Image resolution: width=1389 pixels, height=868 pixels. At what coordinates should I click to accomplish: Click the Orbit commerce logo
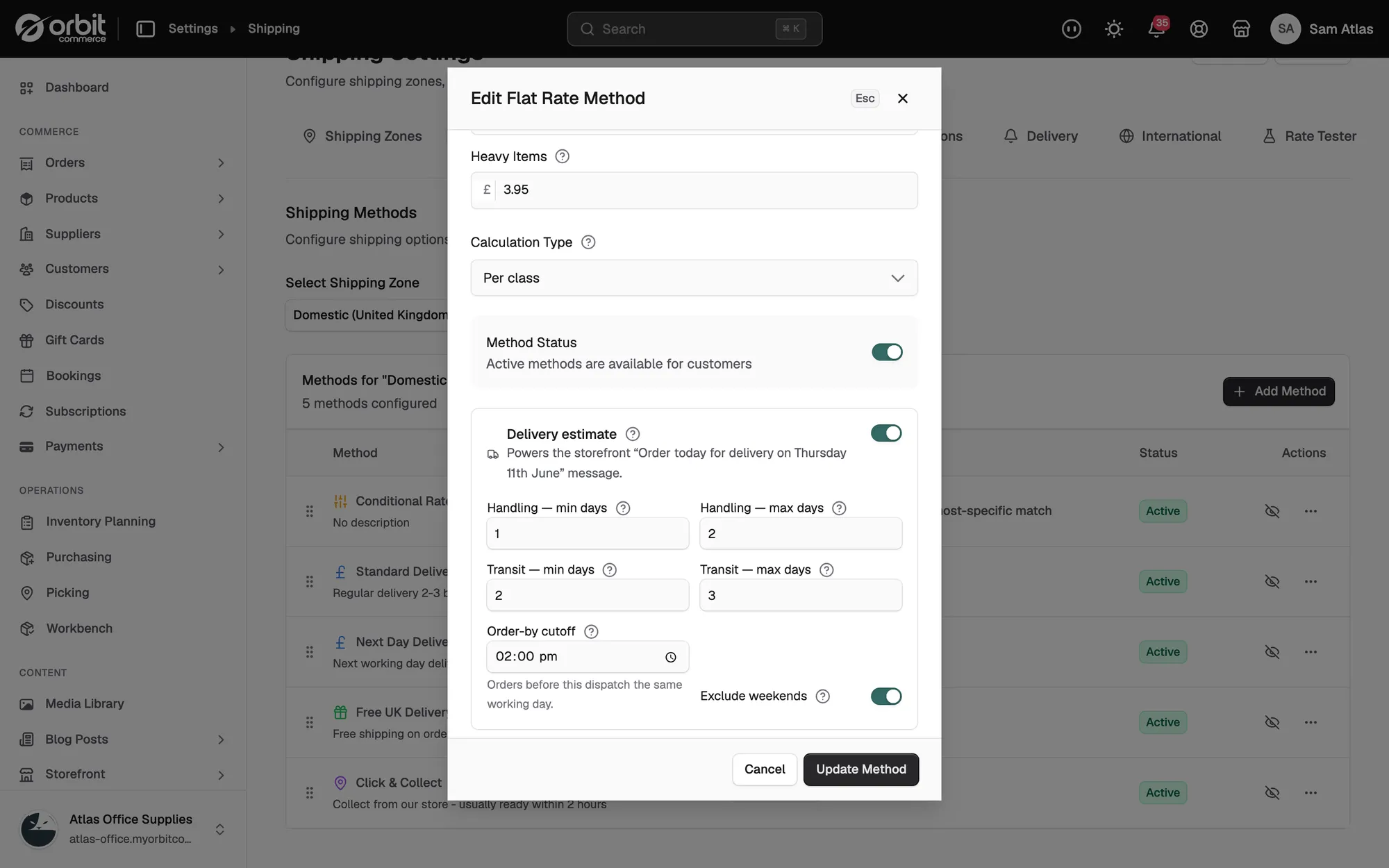pos(61,28)
